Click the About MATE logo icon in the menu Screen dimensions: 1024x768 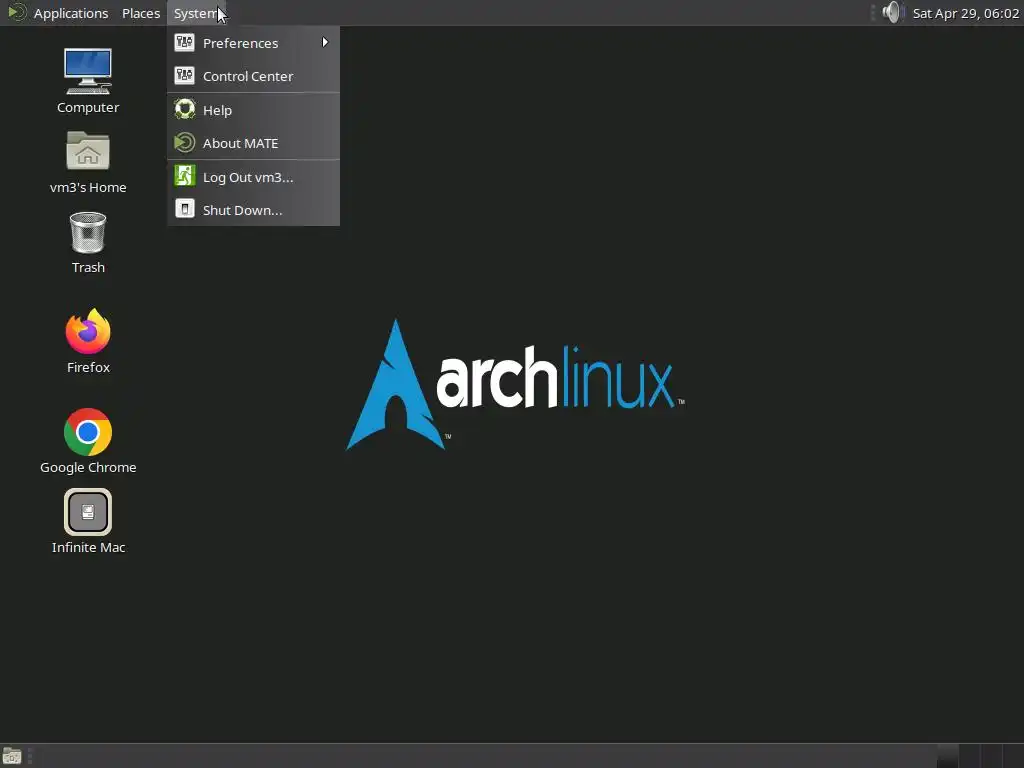[x=185, y=143]
